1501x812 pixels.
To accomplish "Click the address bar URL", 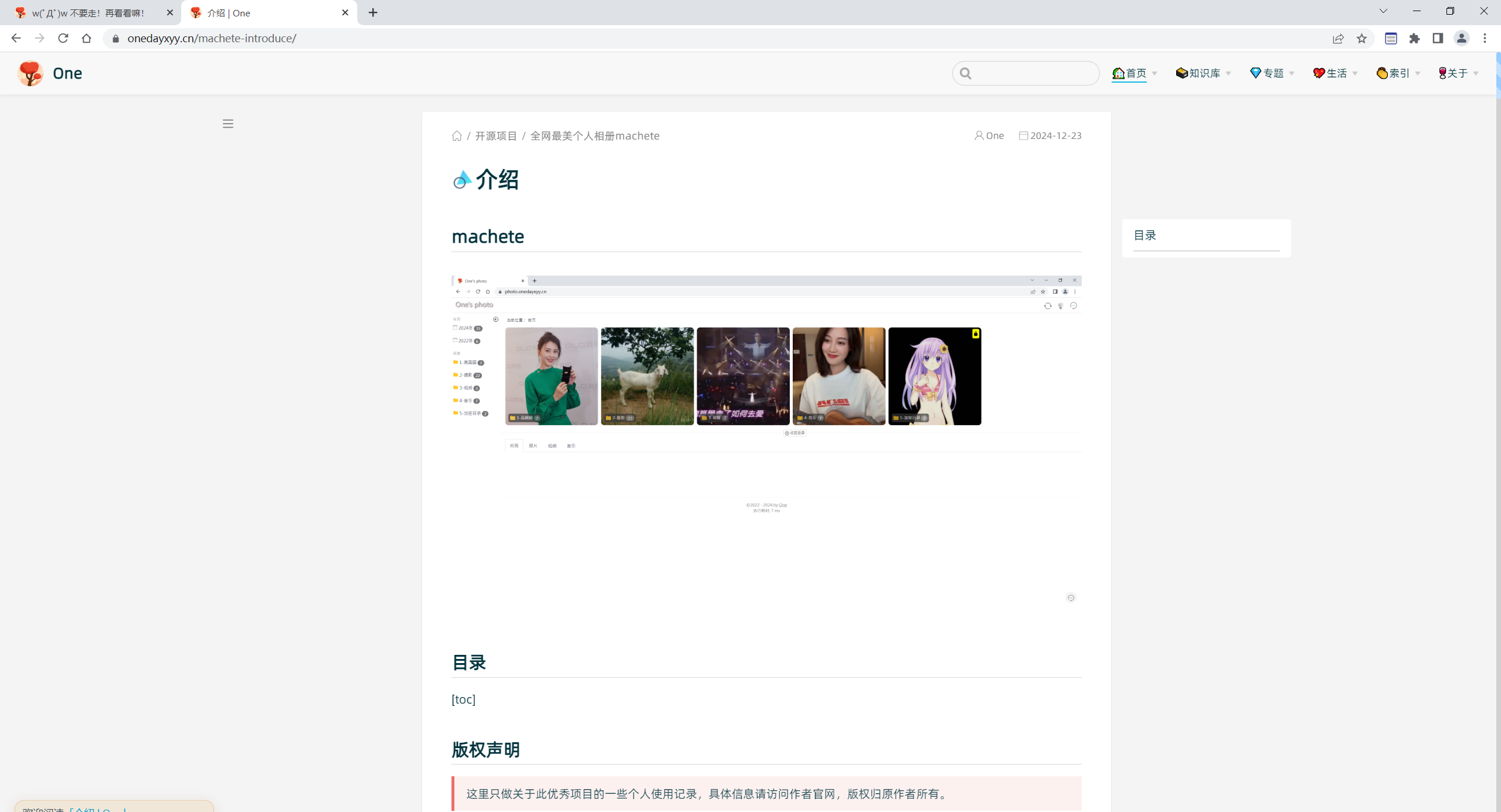I will point(212,38).
